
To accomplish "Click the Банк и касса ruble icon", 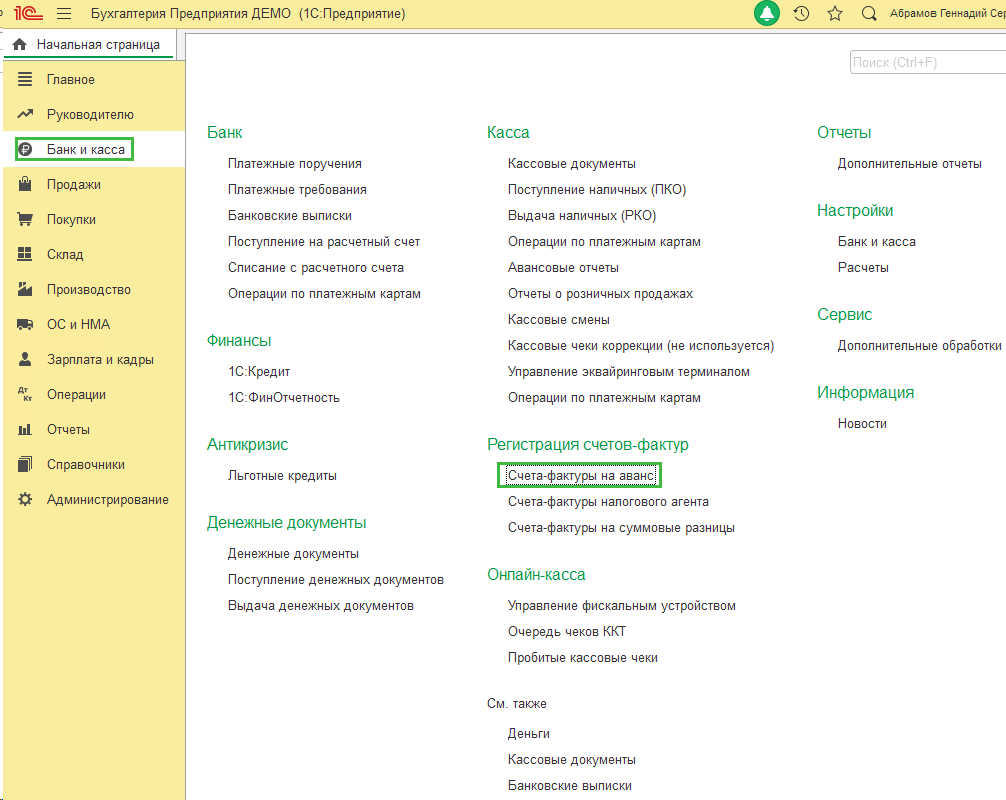I will tap(25, 149).
